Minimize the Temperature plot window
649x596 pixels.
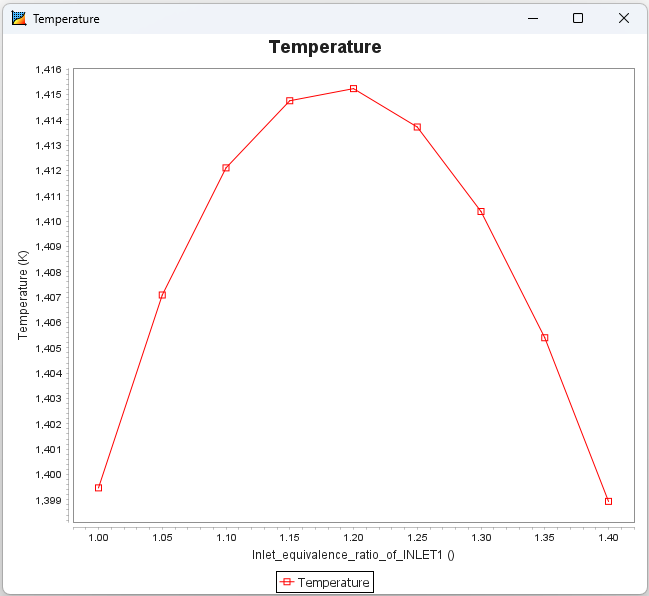533,19
